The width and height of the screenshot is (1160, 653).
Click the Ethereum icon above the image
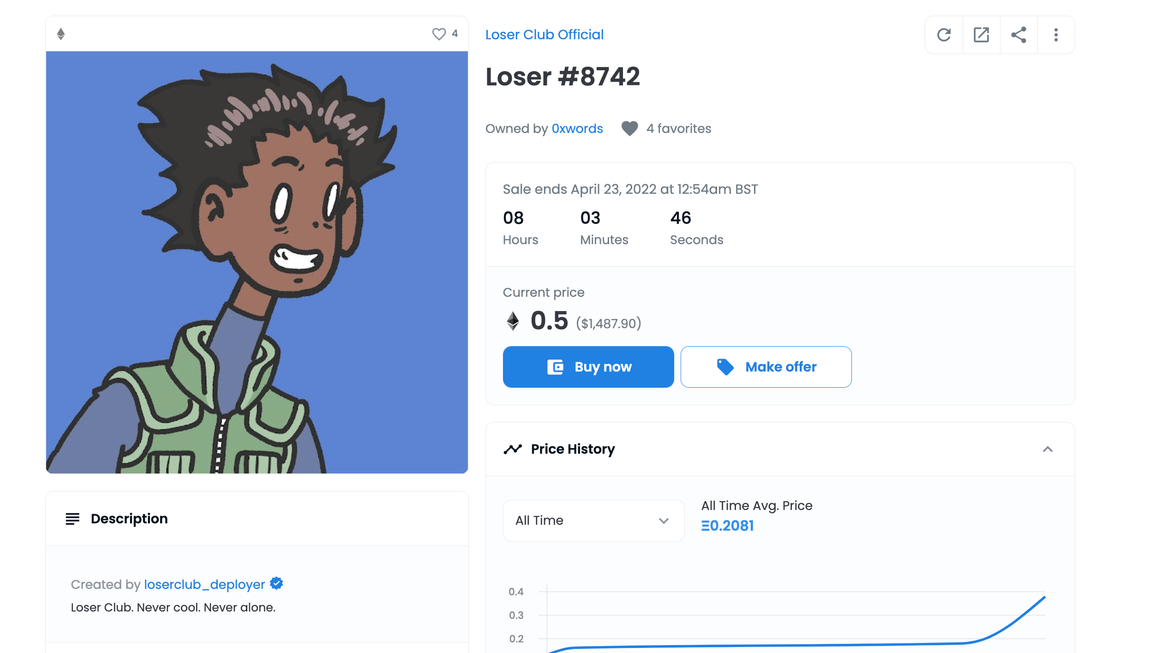click(61, 34)
